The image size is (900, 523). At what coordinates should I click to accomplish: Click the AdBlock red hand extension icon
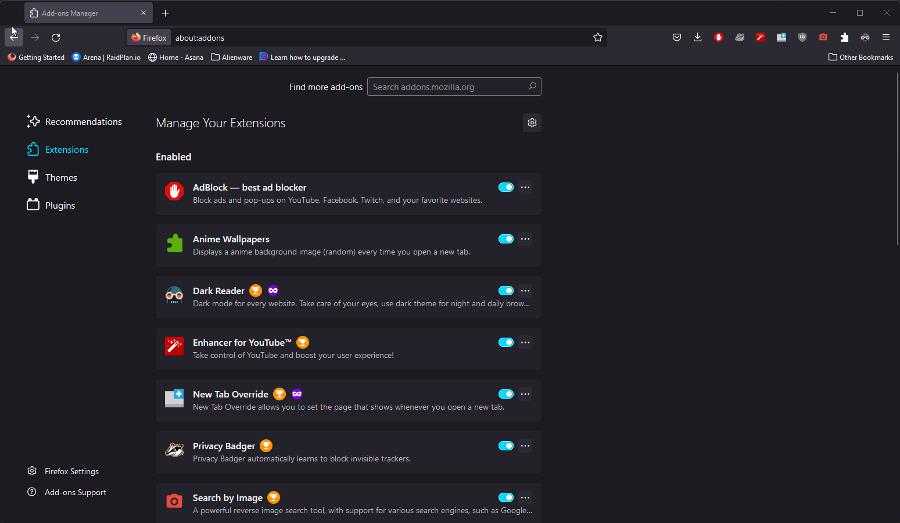tap(174, 191)
